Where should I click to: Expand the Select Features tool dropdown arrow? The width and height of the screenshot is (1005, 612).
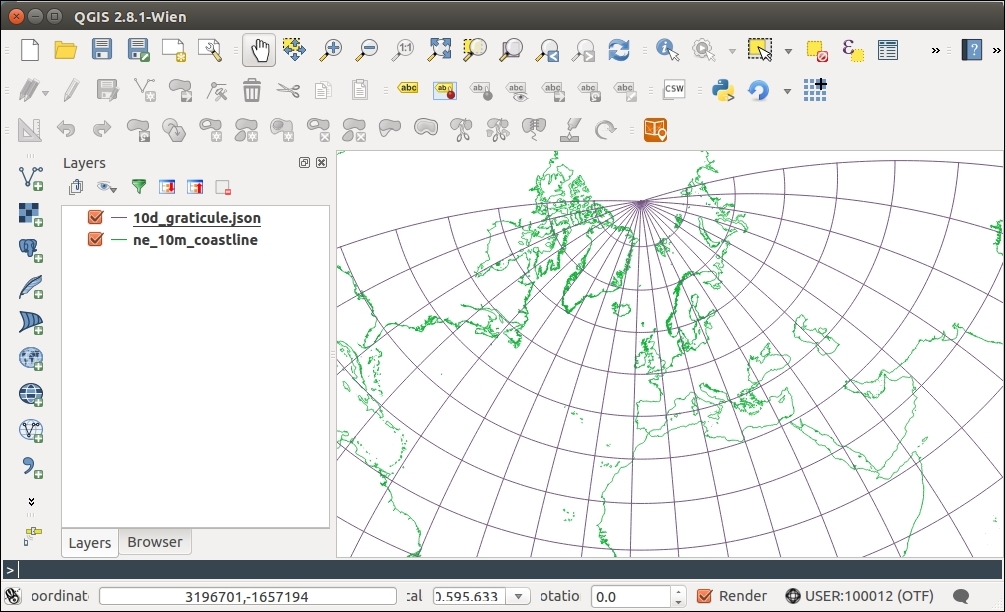click(x=788, y=50)
